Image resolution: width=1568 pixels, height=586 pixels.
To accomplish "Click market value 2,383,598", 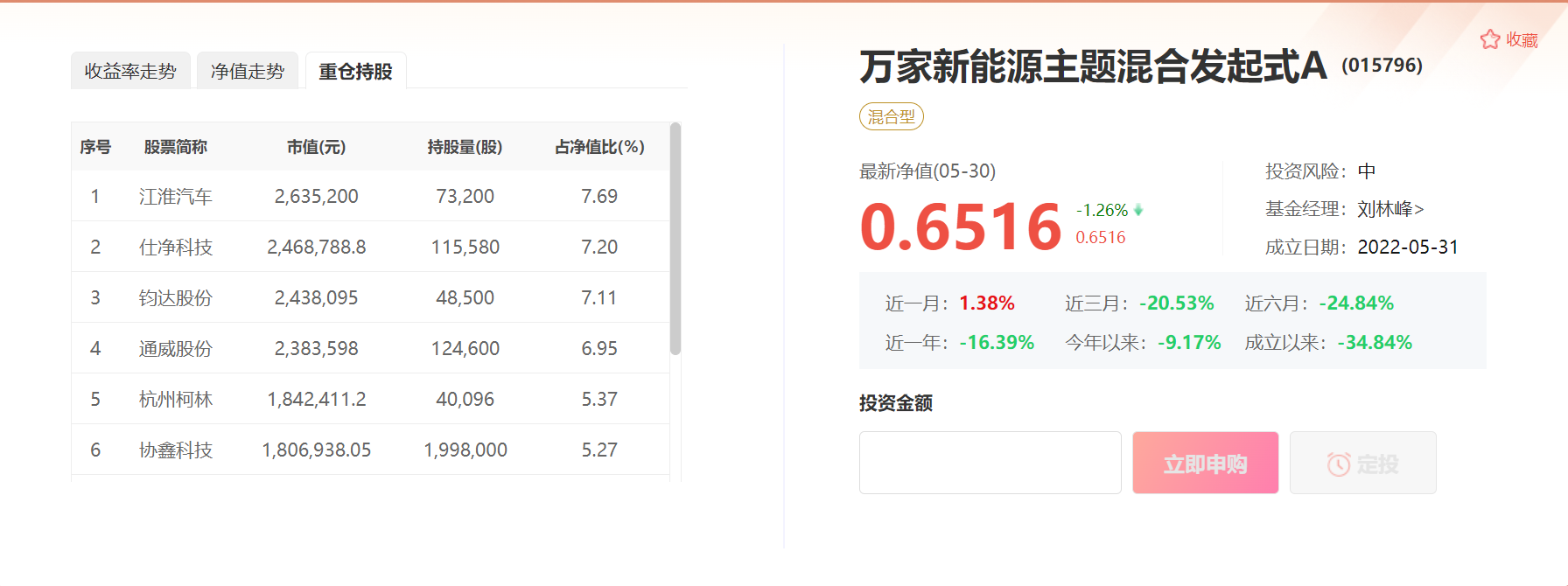I will pyautogui.click(x=317, y=349).
